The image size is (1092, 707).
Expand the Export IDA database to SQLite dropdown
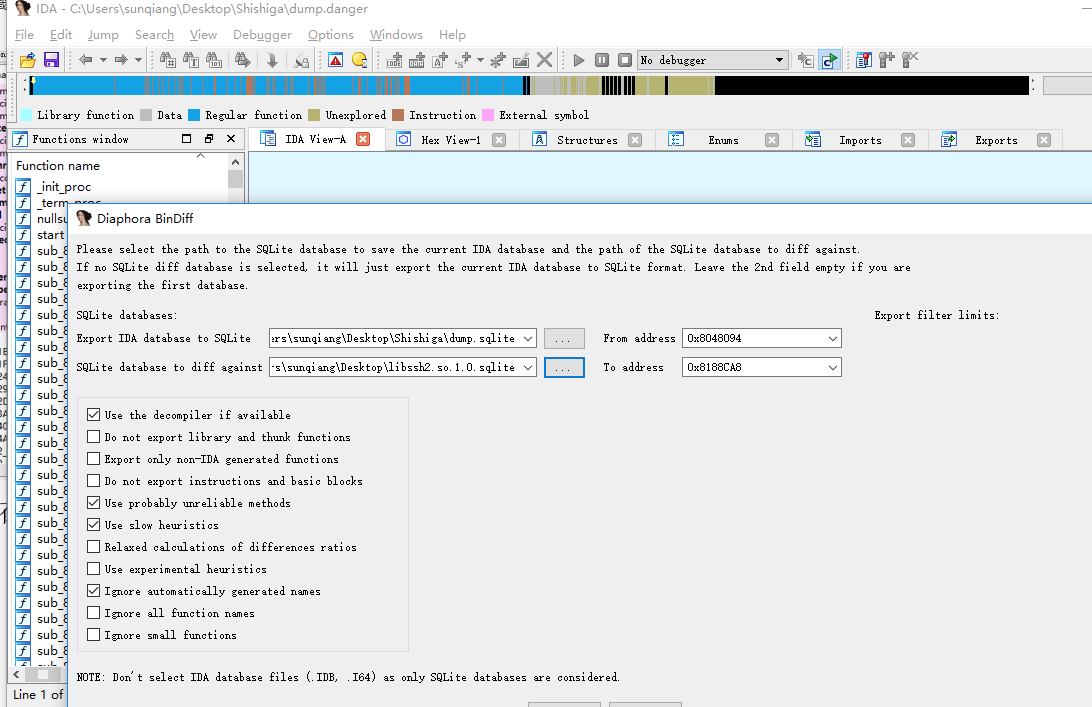coord(528,339)
